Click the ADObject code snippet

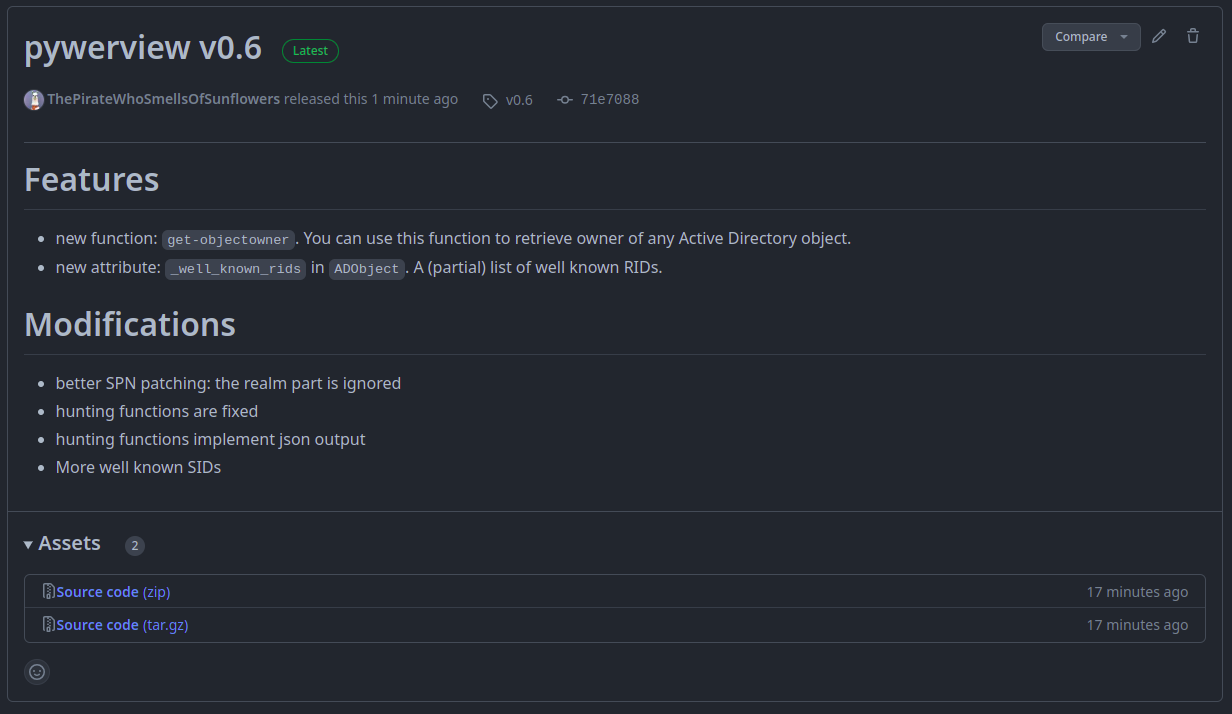[x=367, y=269]
